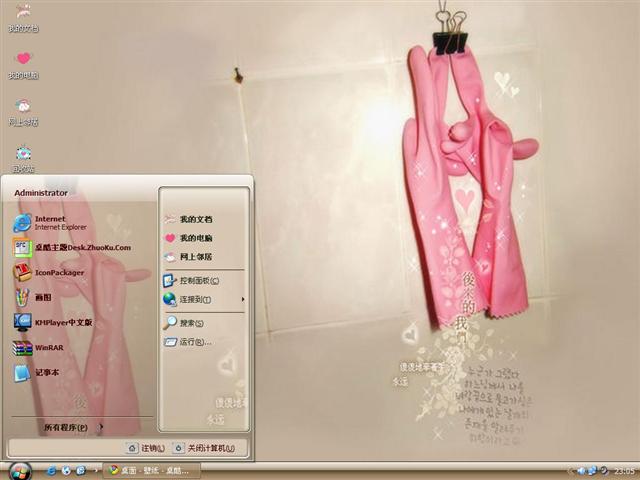Screen dimensions: 640x480
Task: Open 画图 paint program in Start menu
Action: tap(32, 298)
